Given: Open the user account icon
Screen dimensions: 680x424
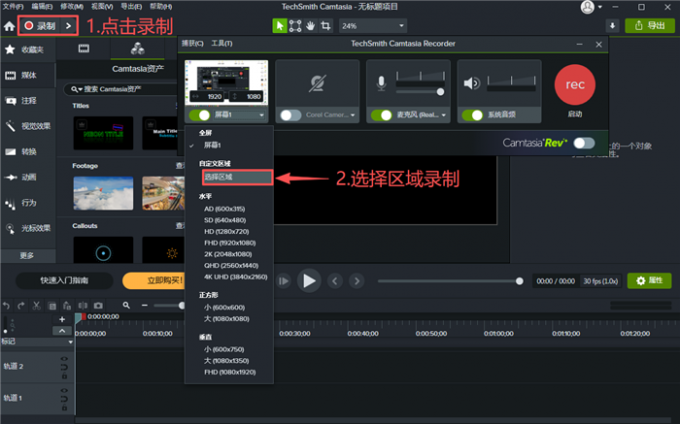Looking at the screenshot, I should click(587, 7).
